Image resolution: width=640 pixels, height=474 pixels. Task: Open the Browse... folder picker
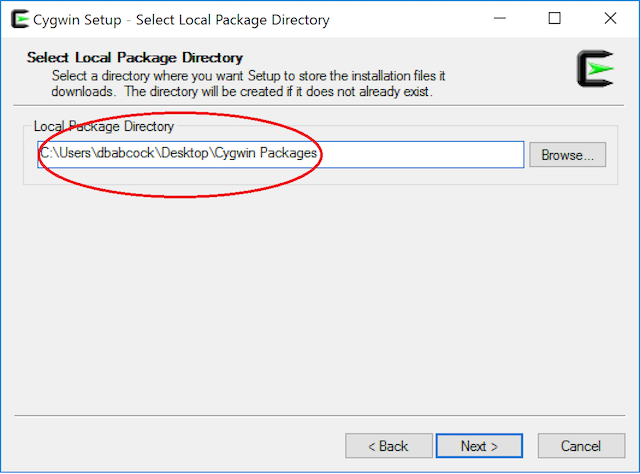[567, 155]
